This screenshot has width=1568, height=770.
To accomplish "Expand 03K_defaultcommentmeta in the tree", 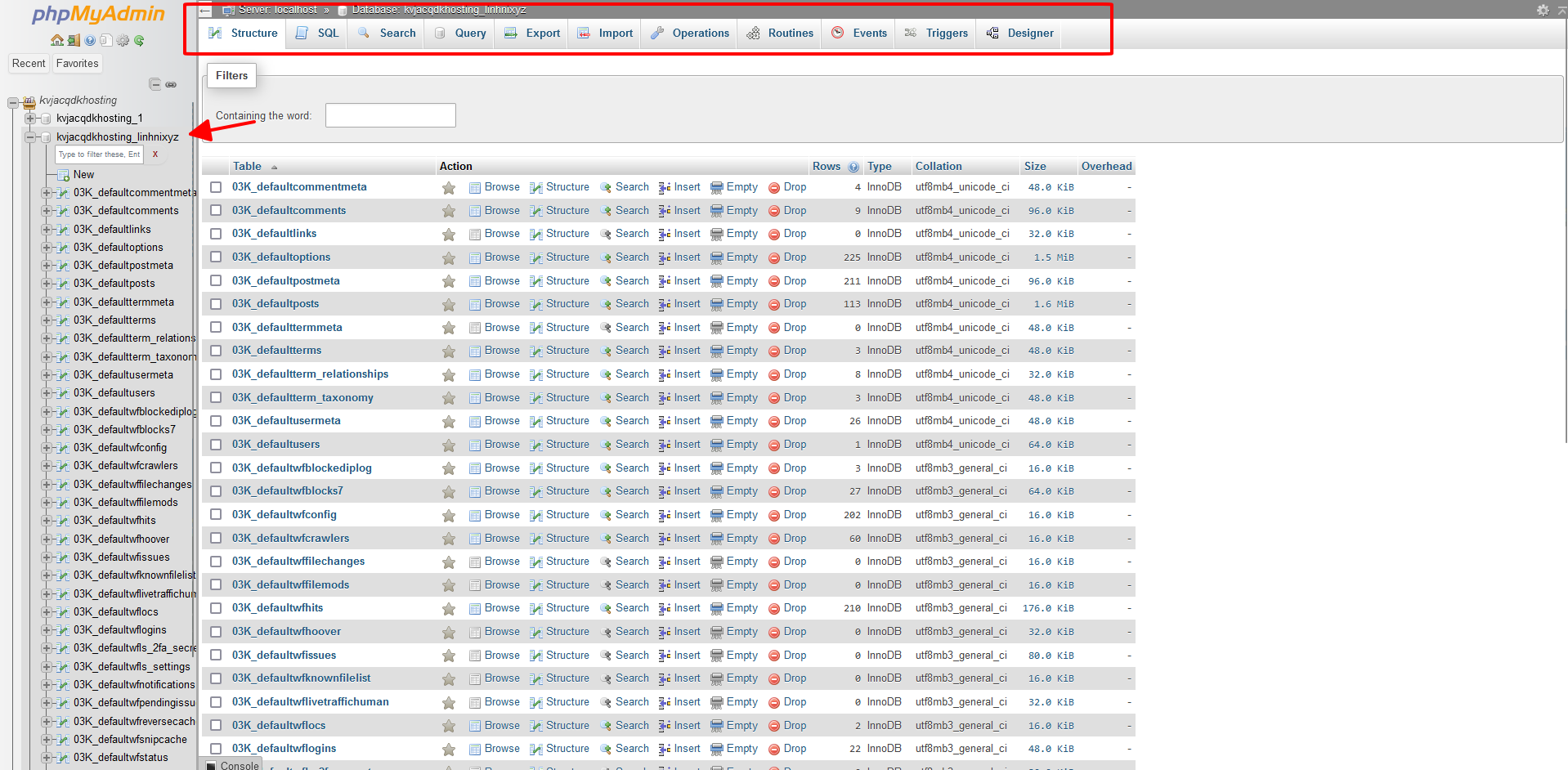I will point(47,193).
